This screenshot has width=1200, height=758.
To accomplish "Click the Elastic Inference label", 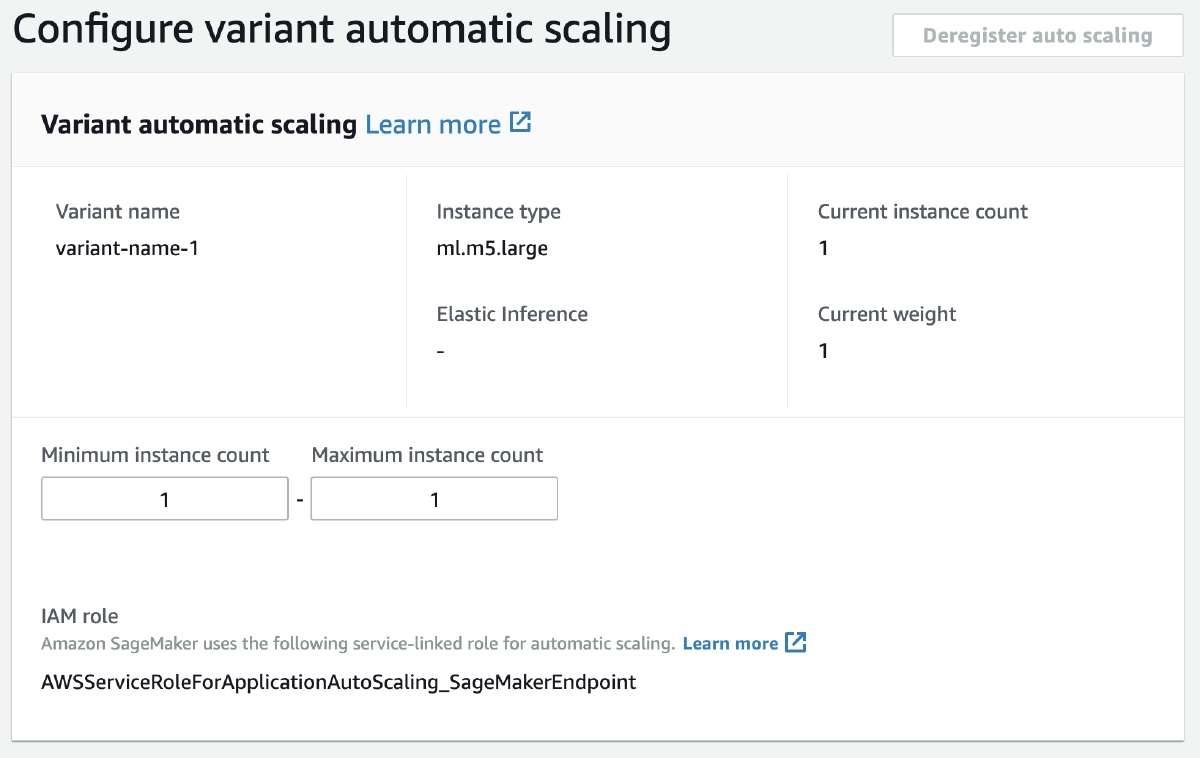I will [x=512, y=314].
